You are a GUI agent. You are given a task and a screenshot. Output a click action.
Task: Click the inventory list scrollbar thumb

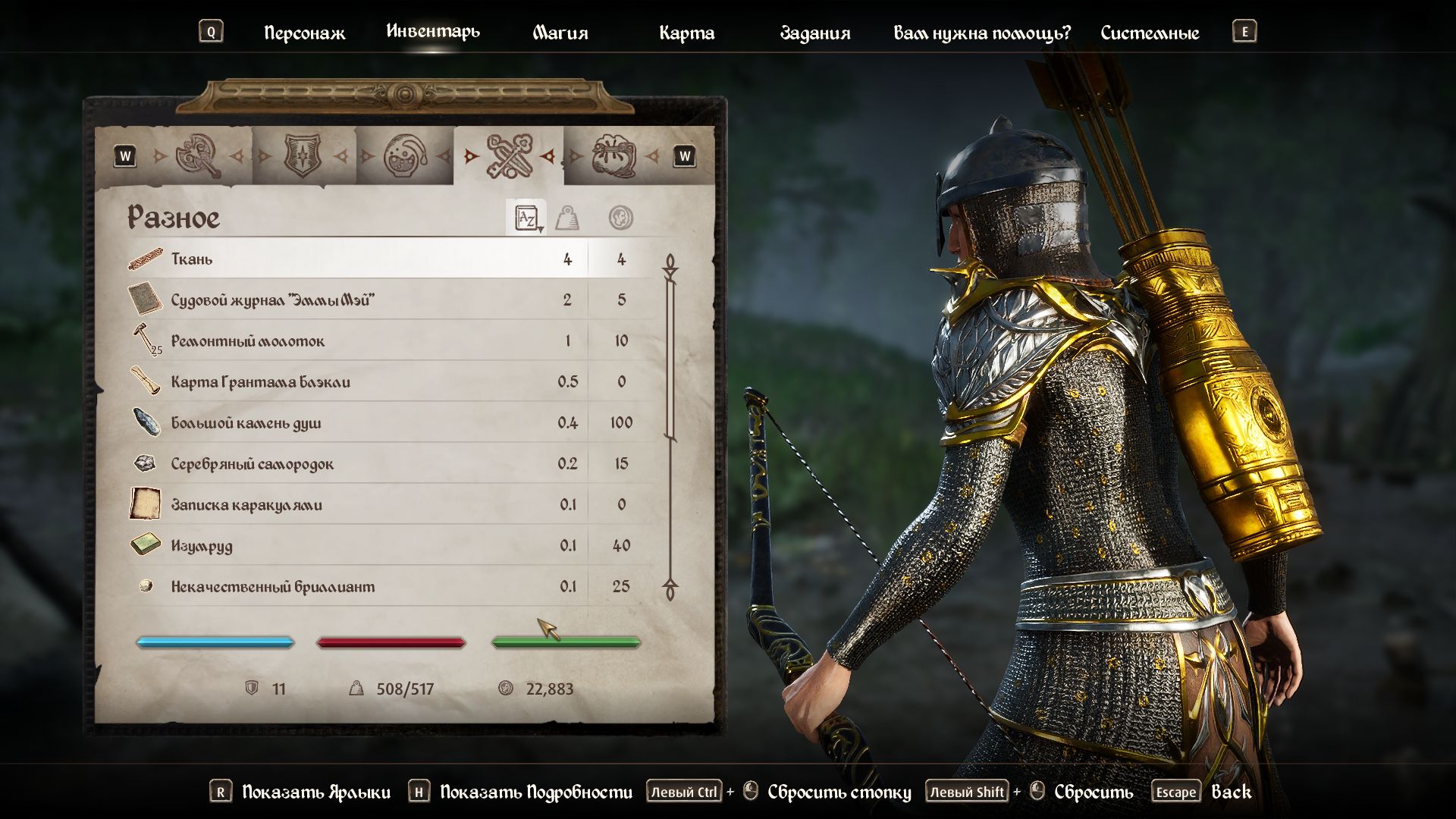click(x=670, y=356)
